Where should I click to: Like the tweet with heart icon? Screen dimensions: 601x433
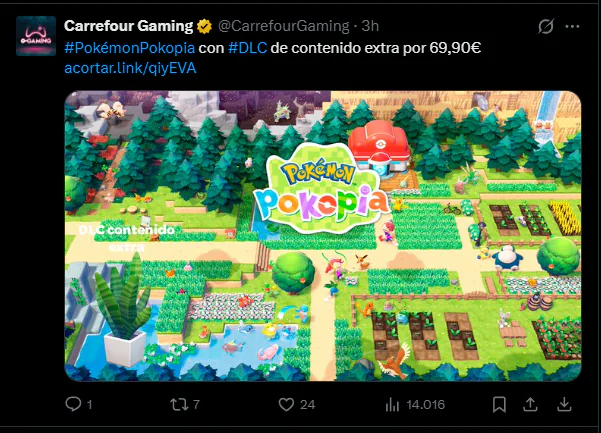tap(286, 404)
